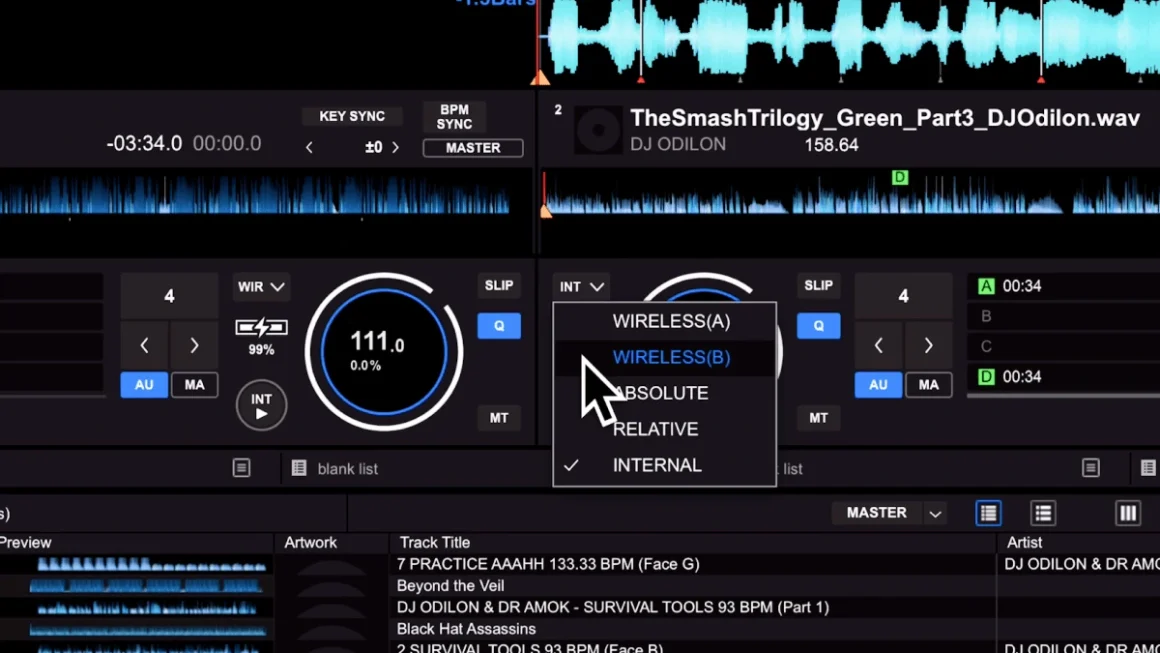Sort by Artwork column header
Image resolution: width=1160 pixels, height=653 pixels.
click(310, 542)
